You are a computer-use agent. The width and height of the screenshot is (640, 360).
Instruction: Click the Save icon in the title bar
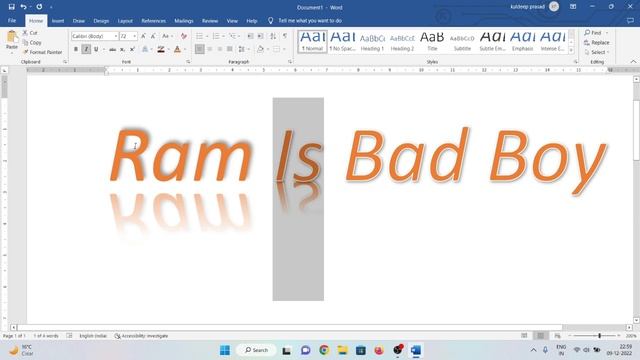[x=11, y=7]
